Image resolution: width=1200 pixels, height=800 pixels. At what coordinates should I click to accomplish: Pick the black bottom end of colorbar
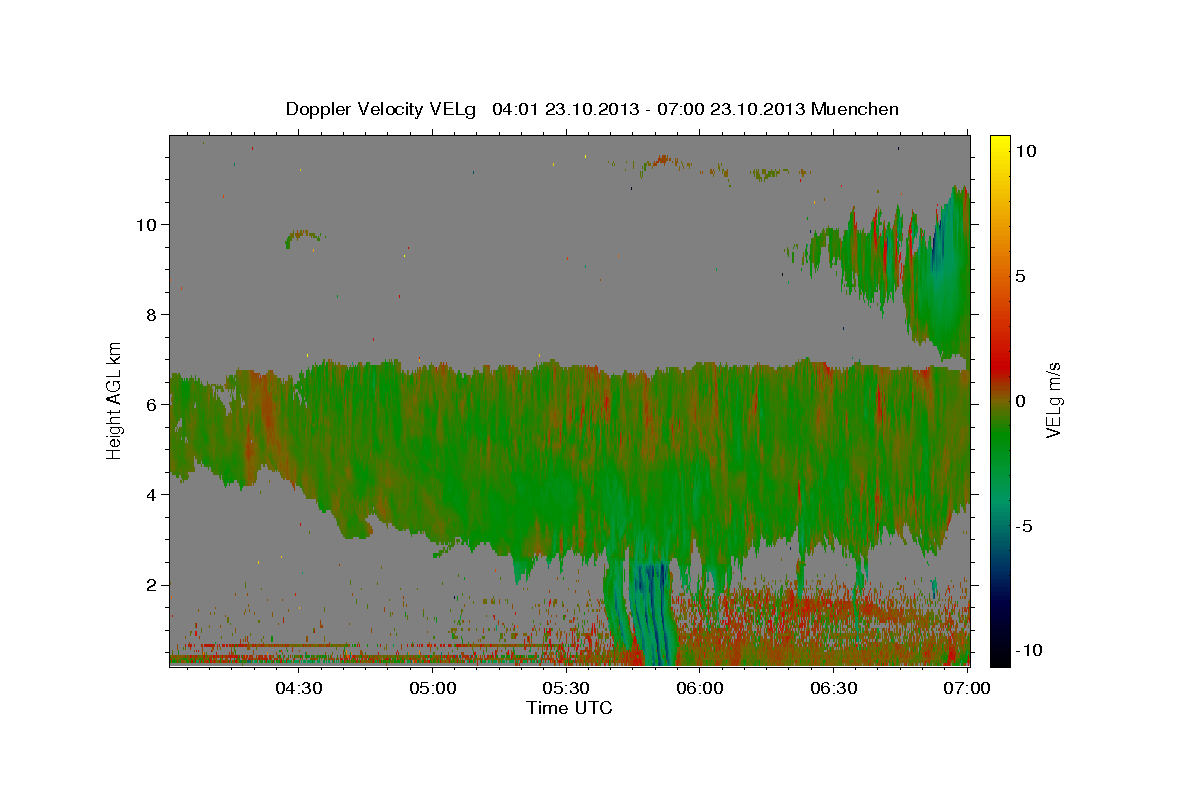click(1000, 657)
